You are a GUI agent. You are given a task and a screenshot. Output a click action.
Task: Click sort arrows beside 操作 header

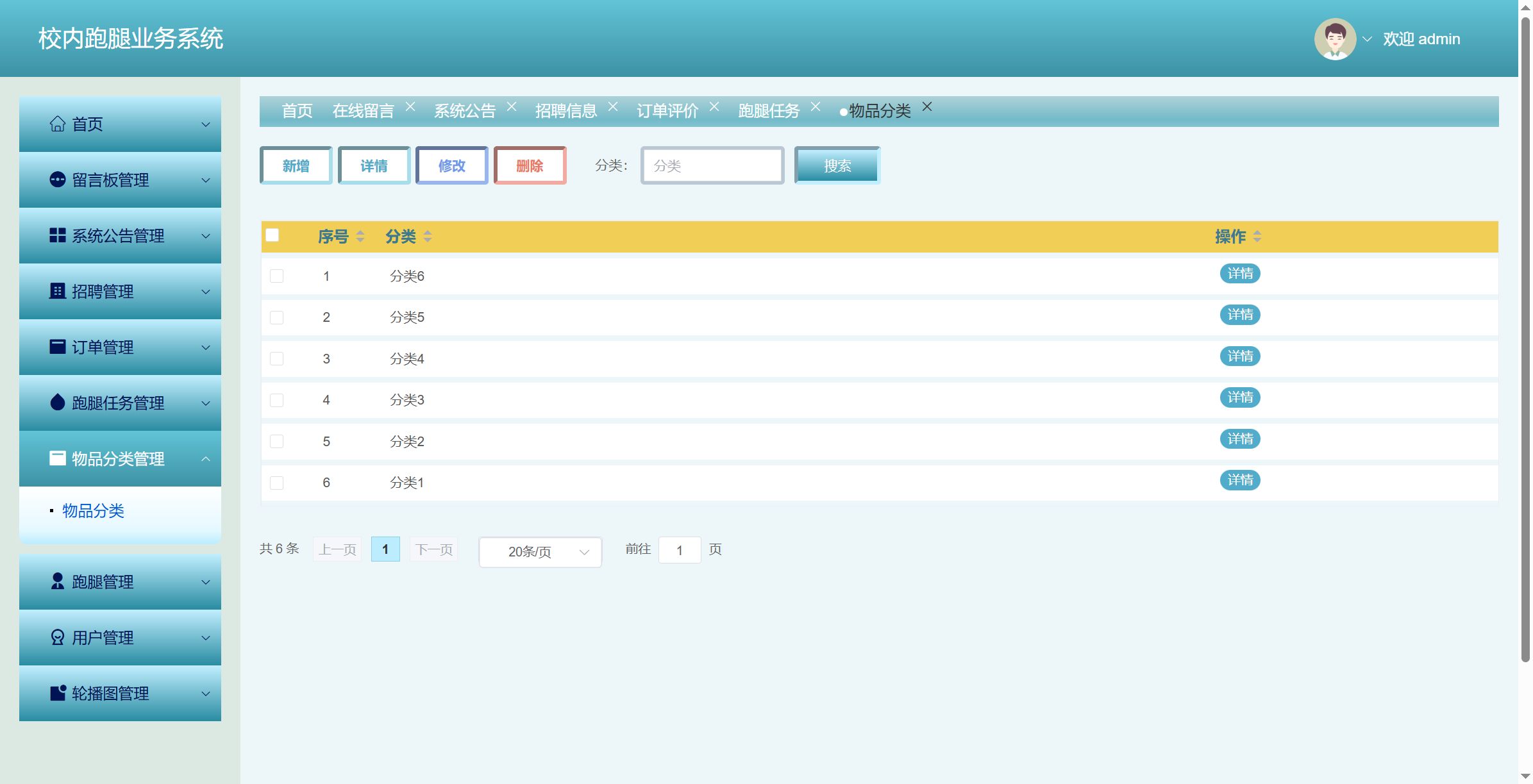(x=1257, y=237)
